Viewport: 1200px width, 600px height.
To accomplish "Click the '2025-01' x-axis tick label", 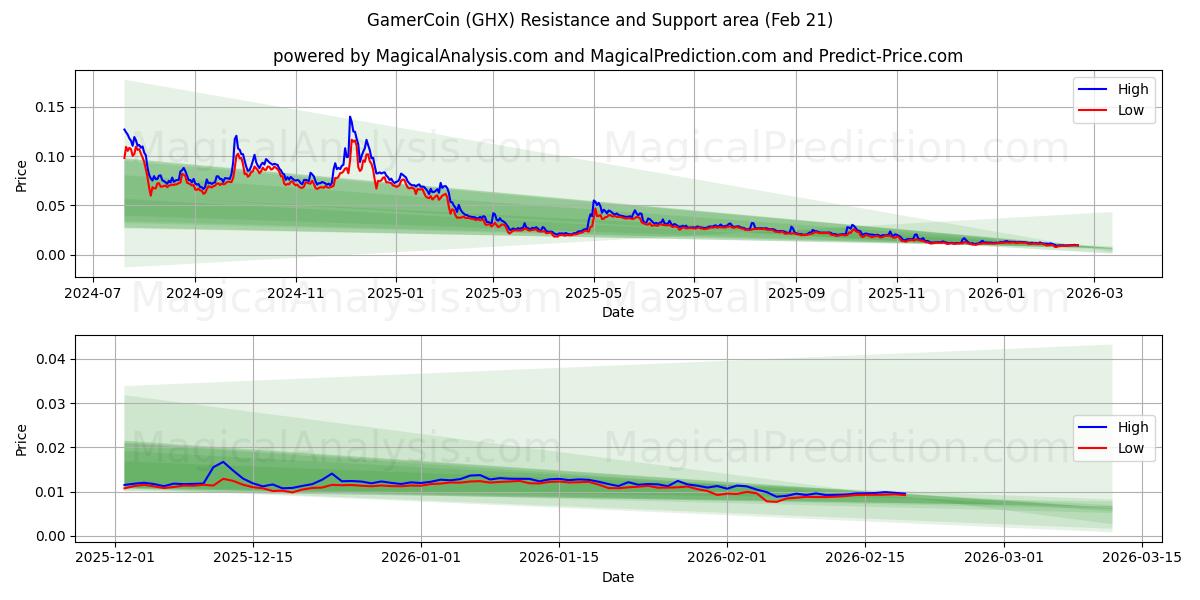I will [x=395, y=294].
